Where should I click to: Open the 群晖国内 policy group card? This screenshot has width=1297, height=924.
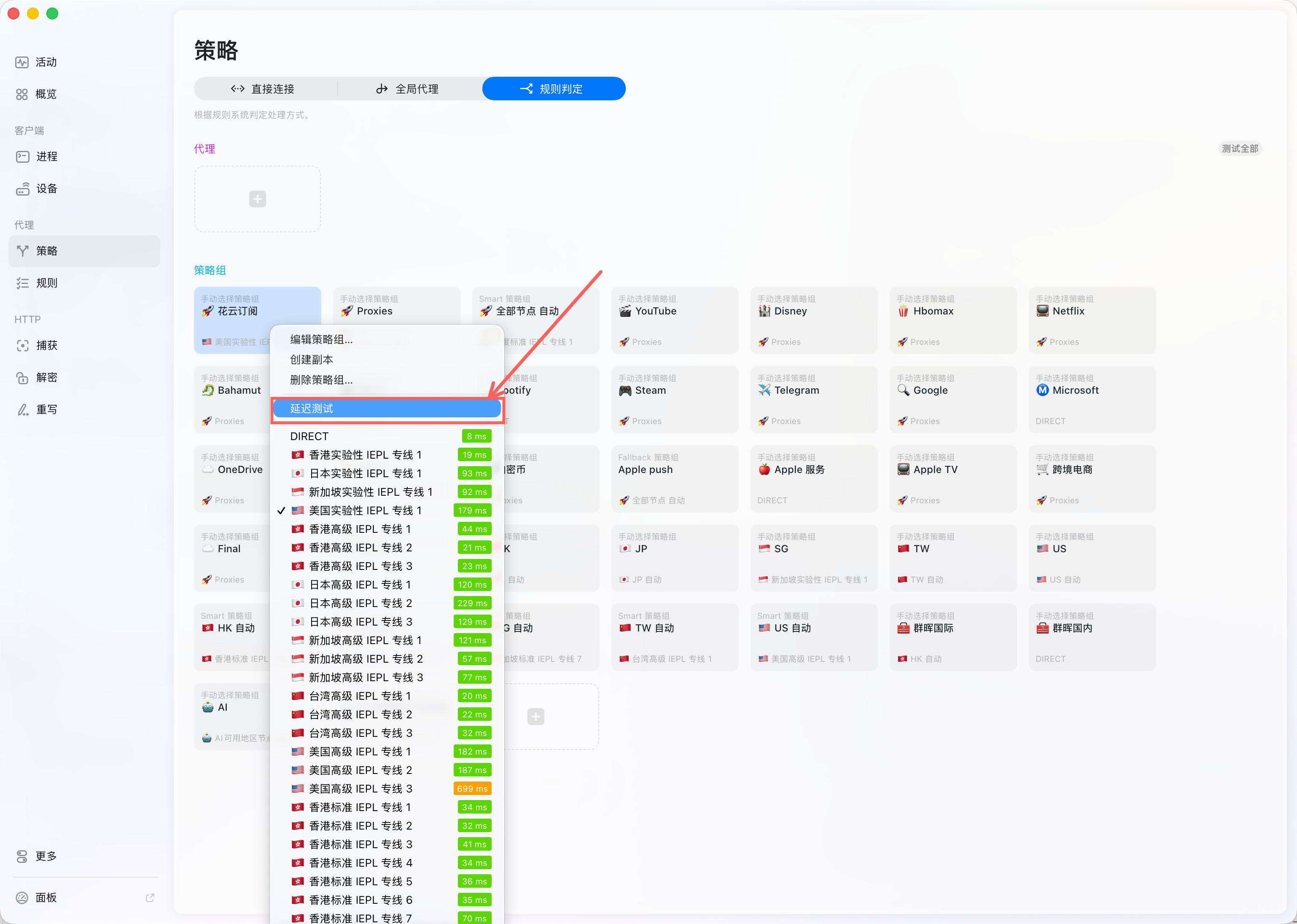point(1092,637)
